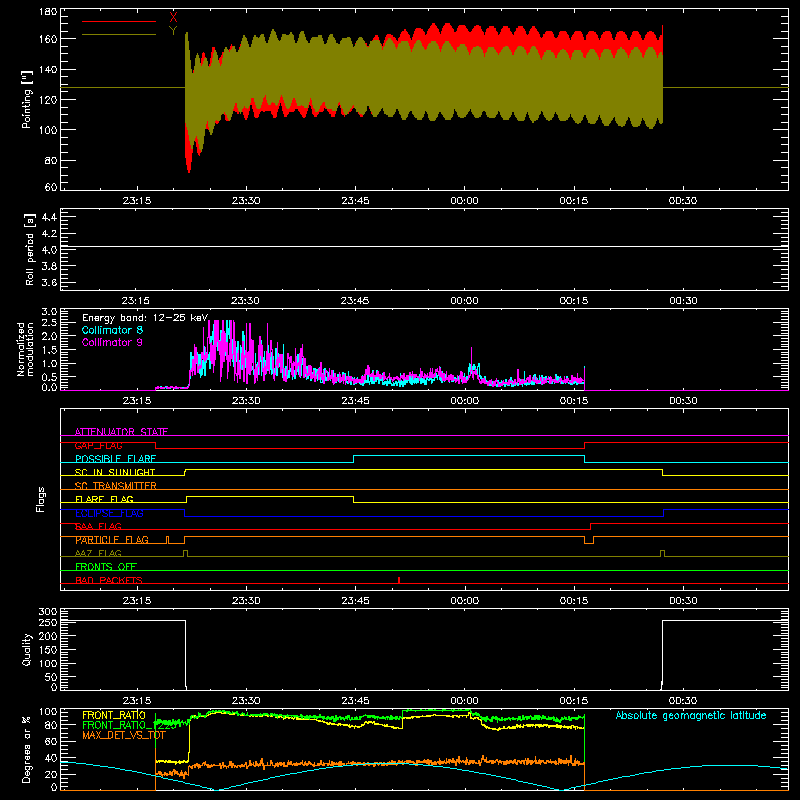This screenshot has height=800, width=800.
Task: Click the olive "Y" legend label
Action: [173, 31]
